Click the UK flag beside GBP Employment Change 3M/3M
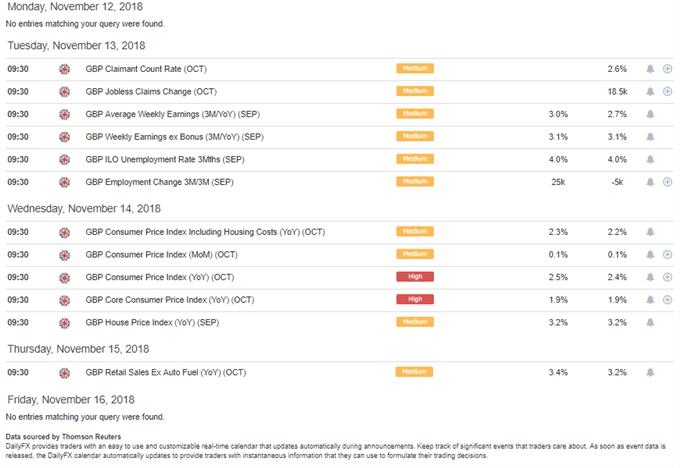Screen dimensions: 680x468 65,182
